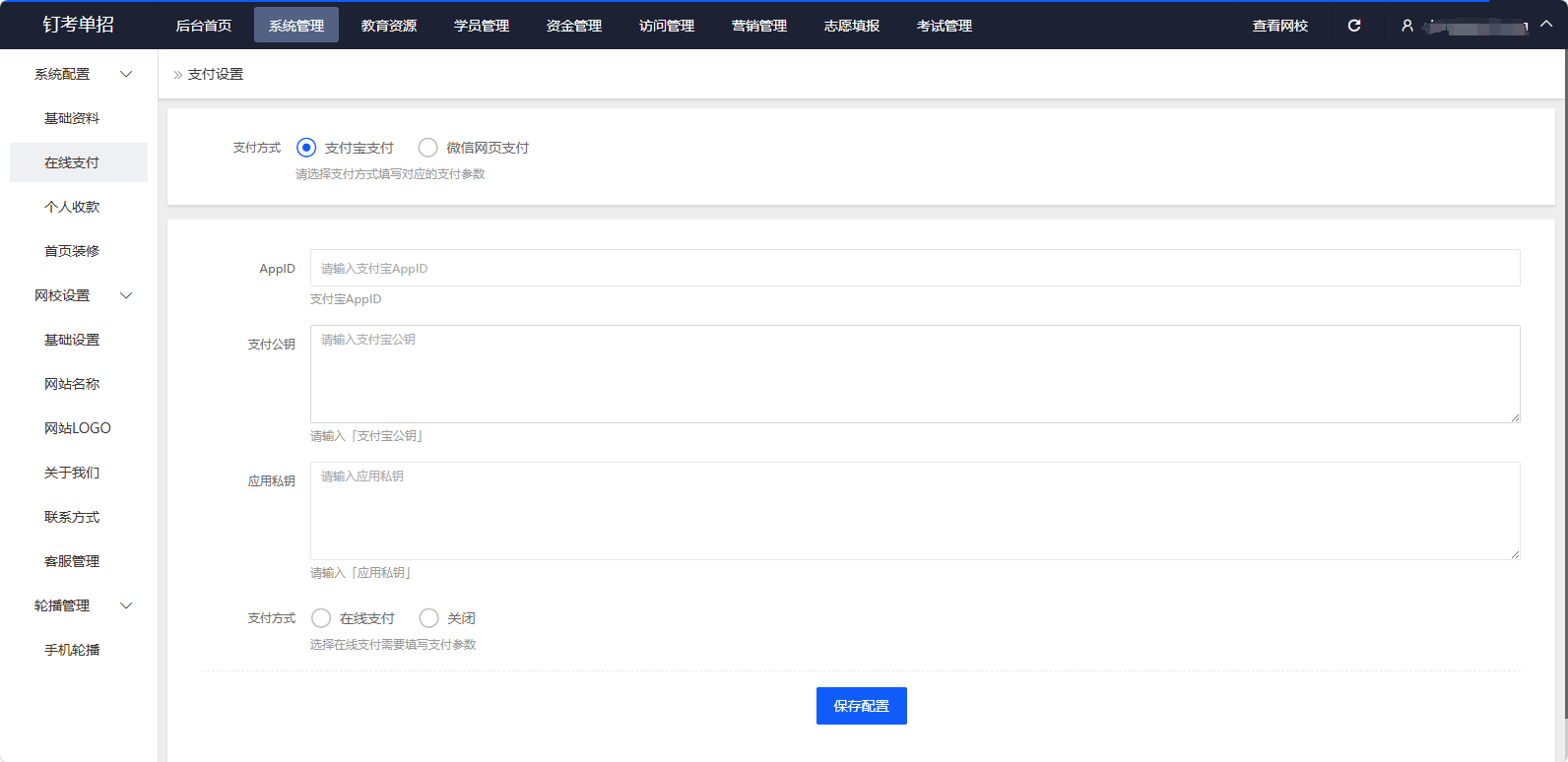This screenshot has width=1568, height=762.
Task: Click the user profile icon
Action: tap(1407, 26)
